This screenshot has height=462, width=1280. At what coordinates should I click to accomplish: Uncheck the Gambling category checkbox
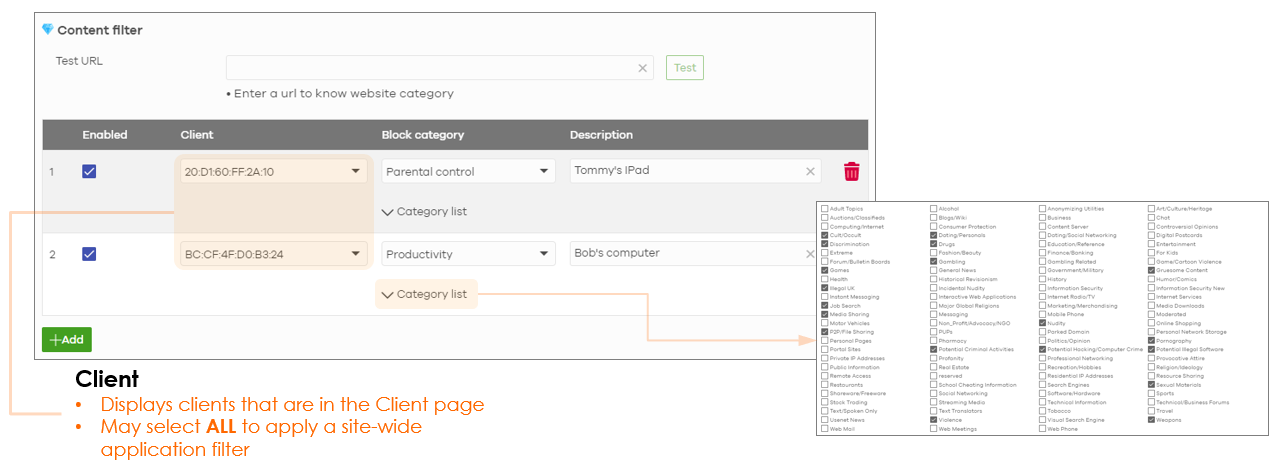click(933, 262)
